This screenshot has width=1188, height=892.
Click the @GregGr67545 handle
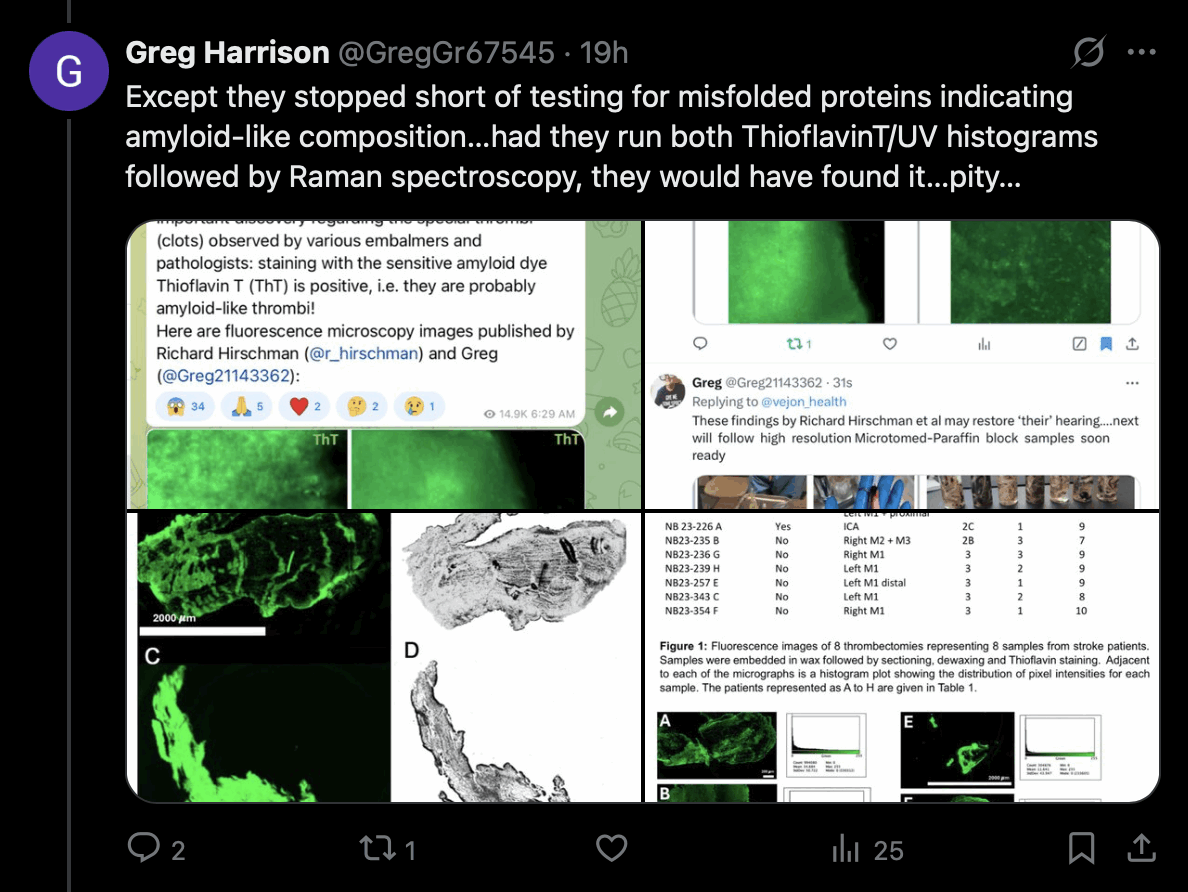click(446, 53)
